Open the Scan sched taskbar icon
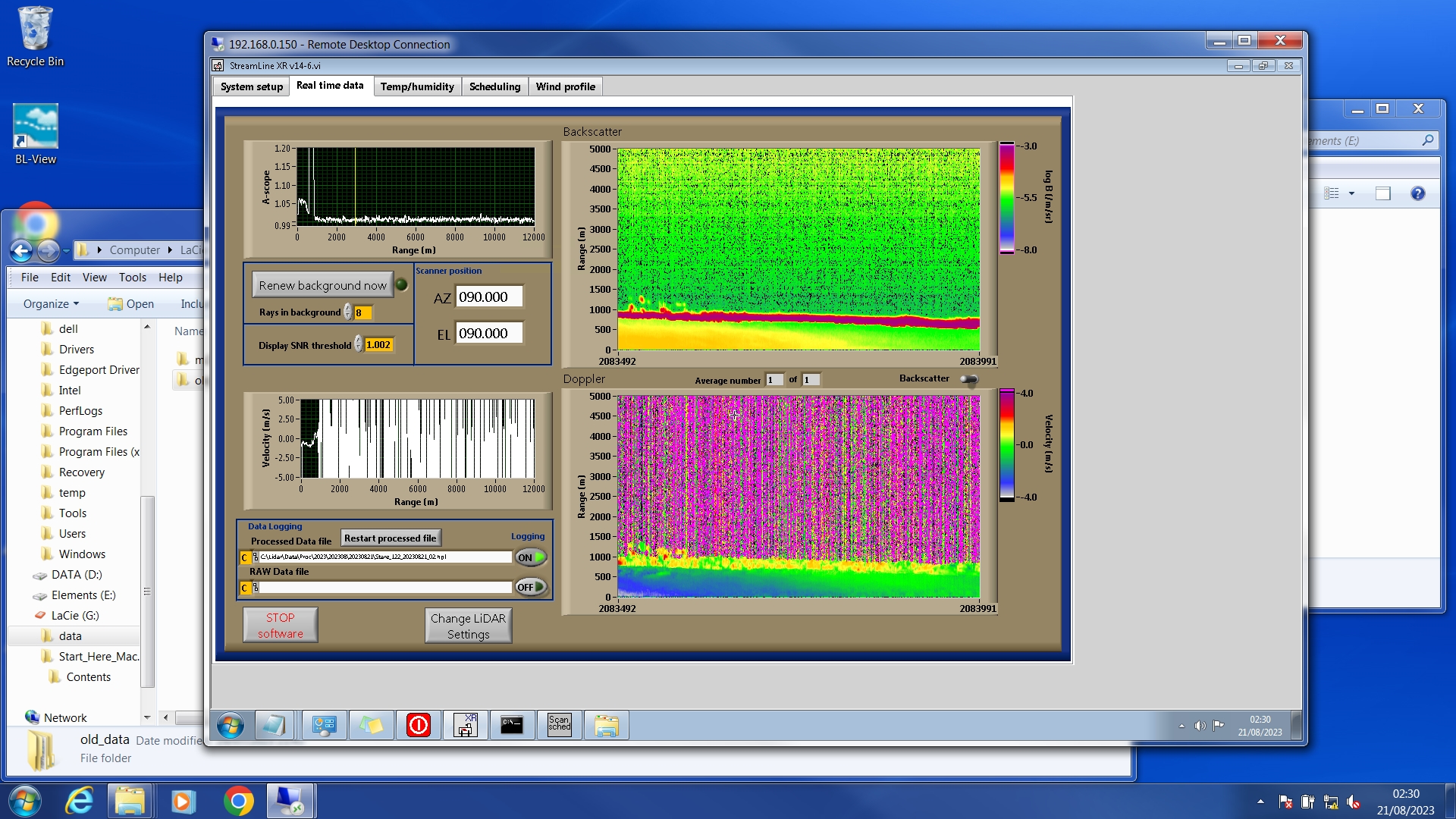The width and height of the screenshot is (1456, 819). coord(559,726)
